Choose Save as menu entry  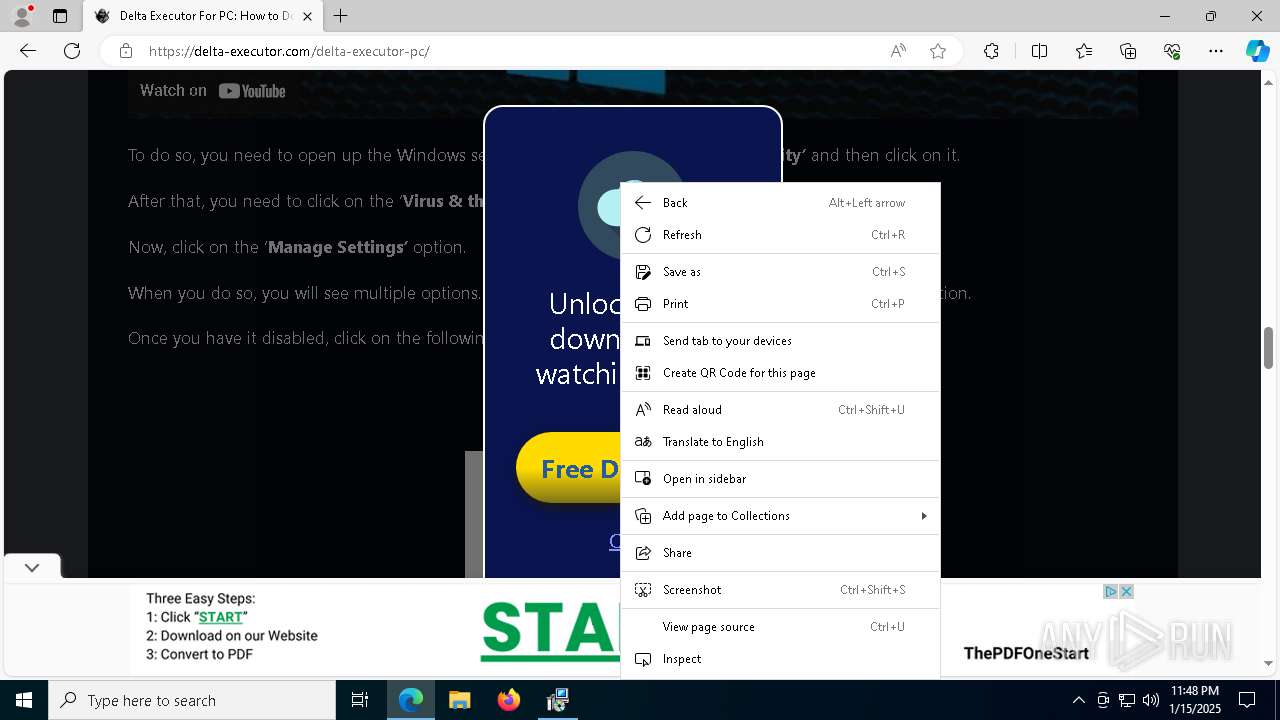coord(780,272)
